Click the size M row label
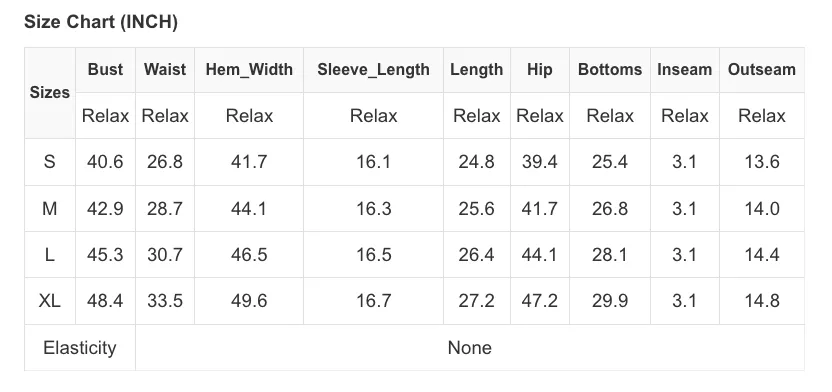Viewport: 832px width, 392px height. click(50, 208)
